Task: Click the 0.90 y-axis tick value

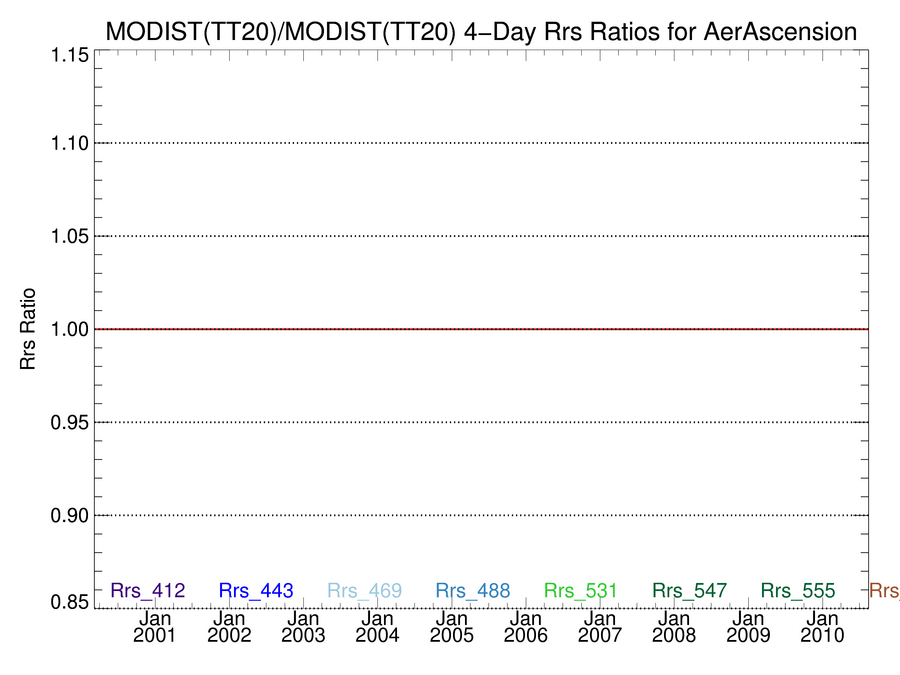Action: [x=70, y=515]
